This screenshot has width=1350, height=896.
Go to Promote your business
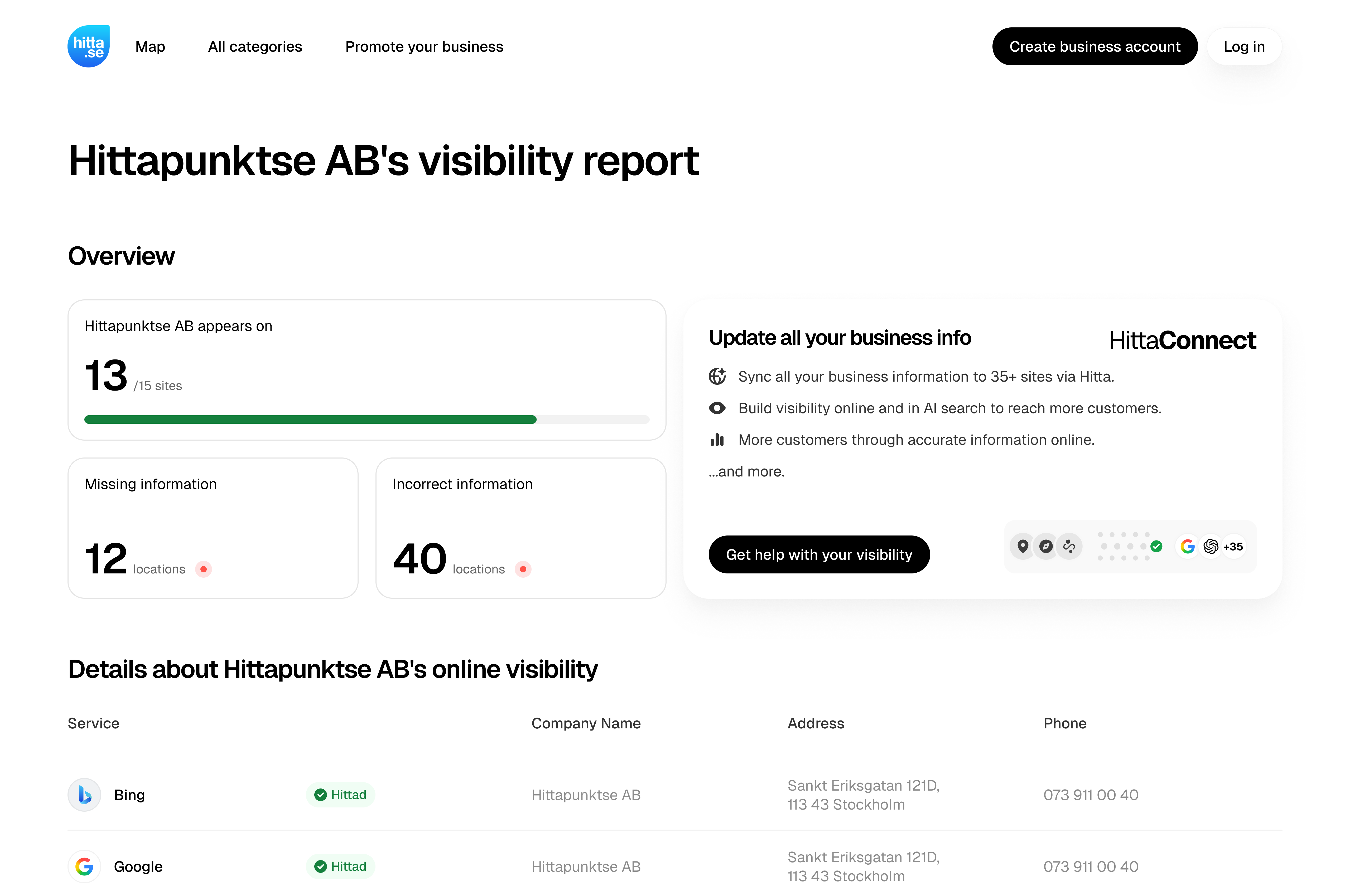tap(424, 47)
